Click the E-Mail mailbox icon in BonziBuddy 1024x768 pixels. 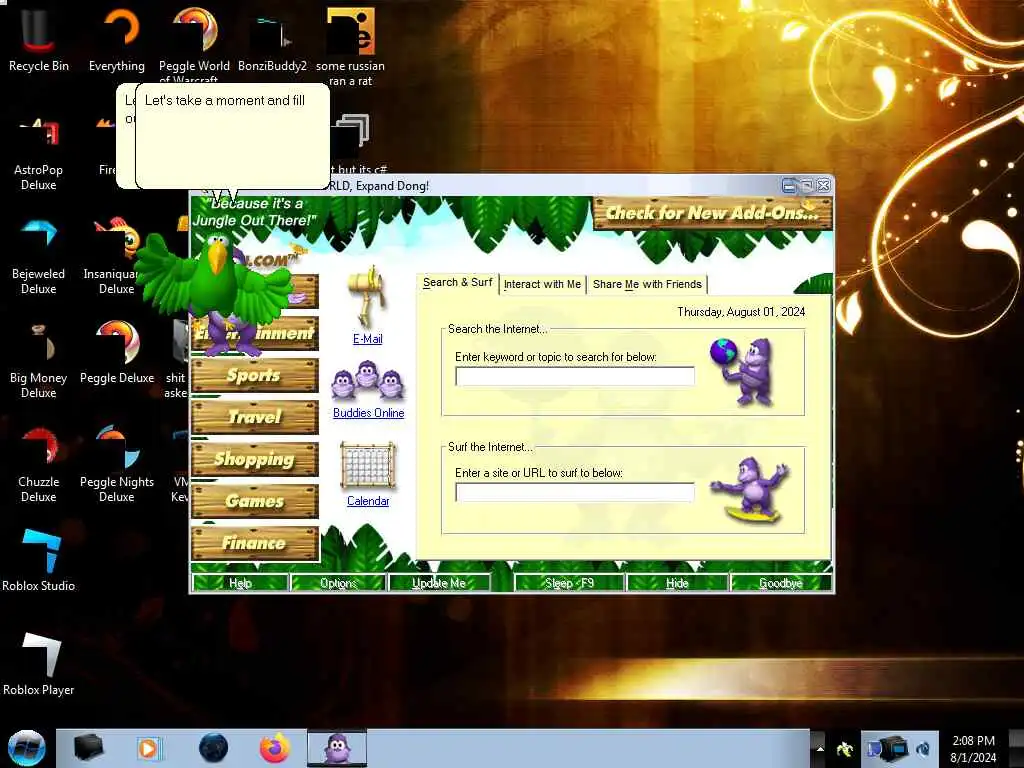(369, 295)
